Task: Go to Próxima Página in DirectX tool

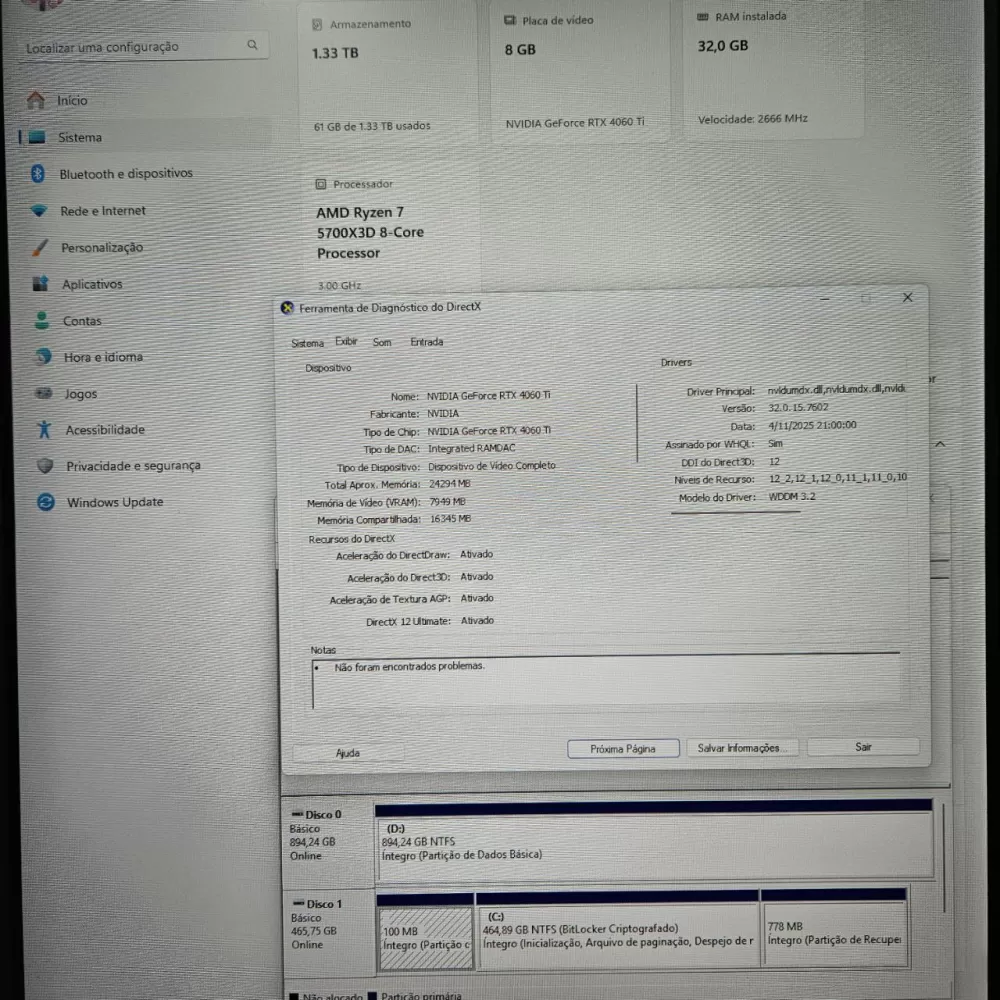Action: pos(623,749)
